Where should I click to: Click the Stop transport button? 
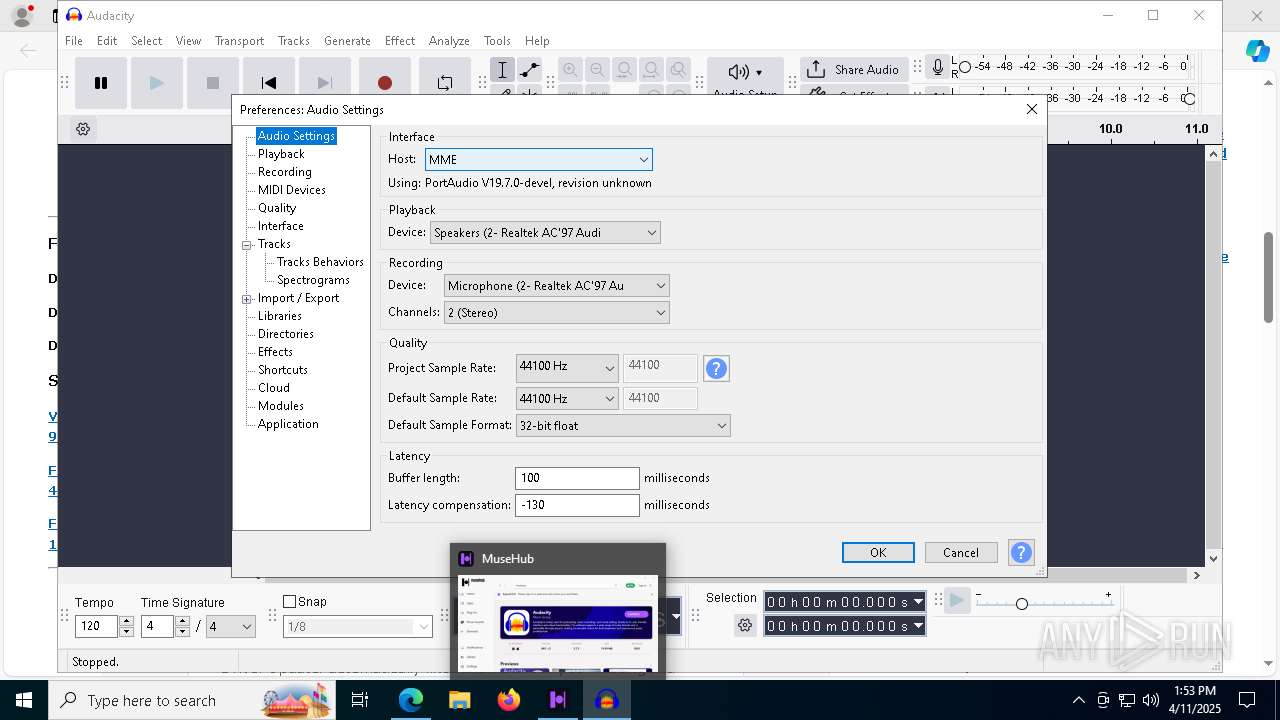(x=212, y=83)
